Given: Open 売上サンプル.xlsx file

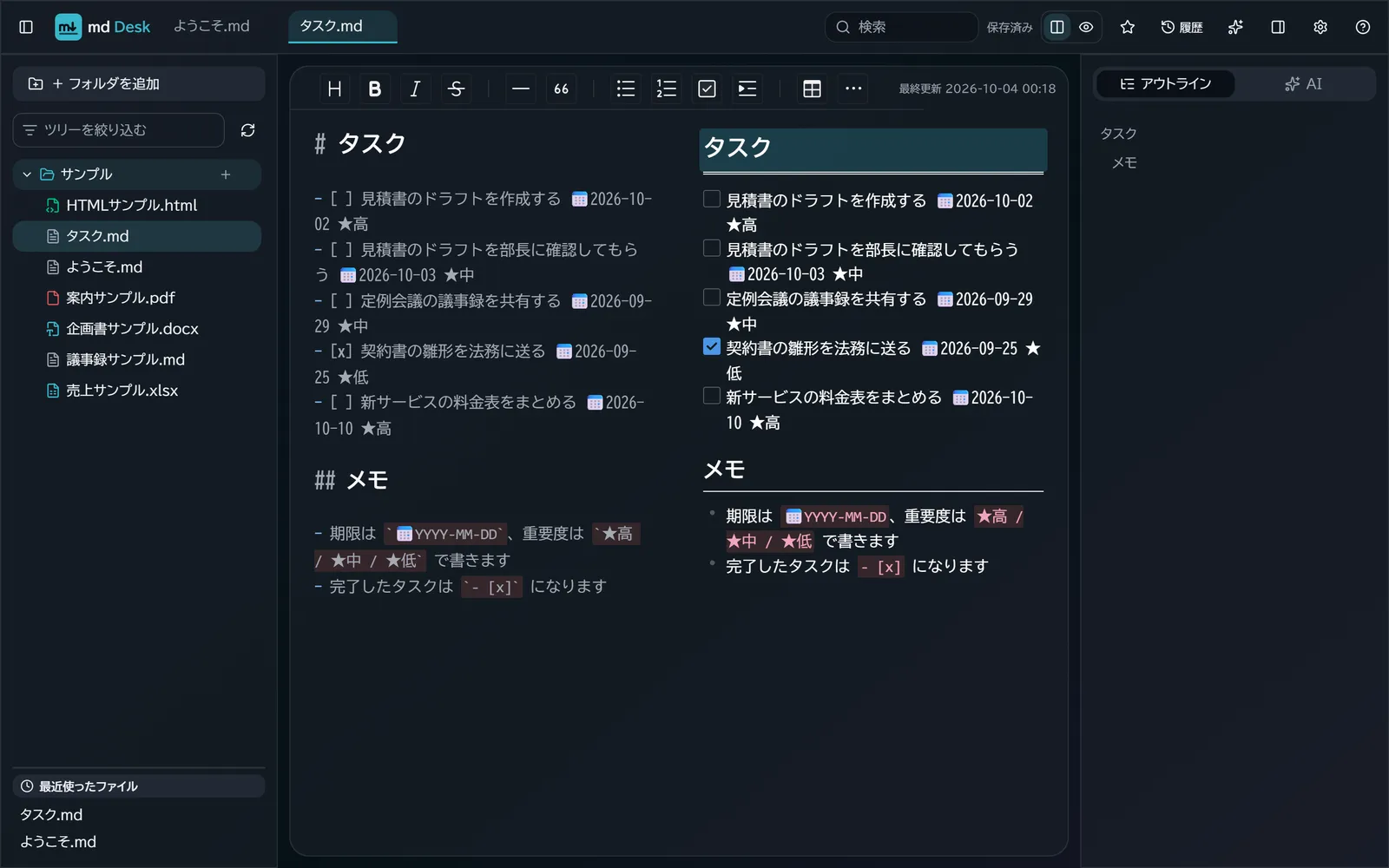Looking at the screenshot, I should click(137, 391).
